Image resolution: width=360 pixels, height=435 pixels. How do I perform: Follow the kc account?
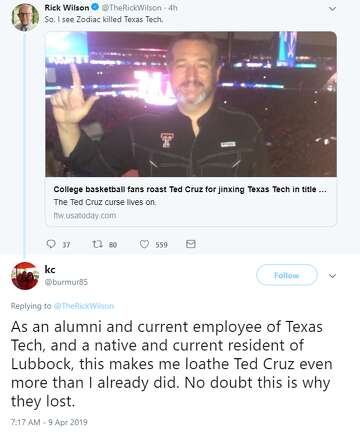pyautogui.click(x=286, y=275)
